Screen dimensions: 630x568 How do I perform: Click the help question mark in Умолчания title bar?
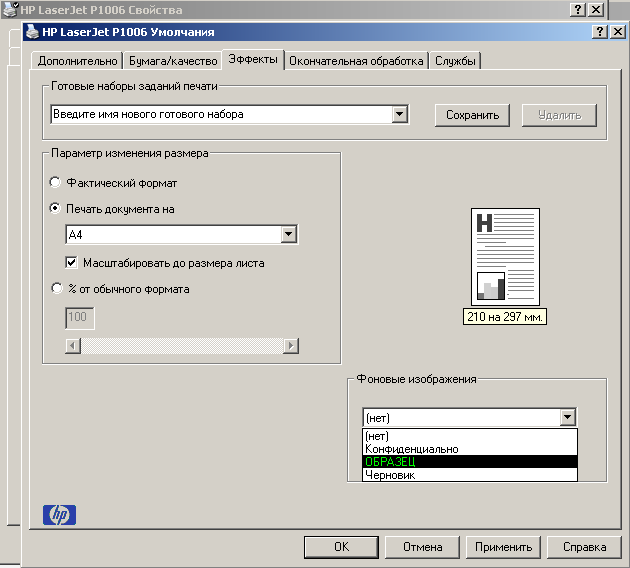pos(599,31)
